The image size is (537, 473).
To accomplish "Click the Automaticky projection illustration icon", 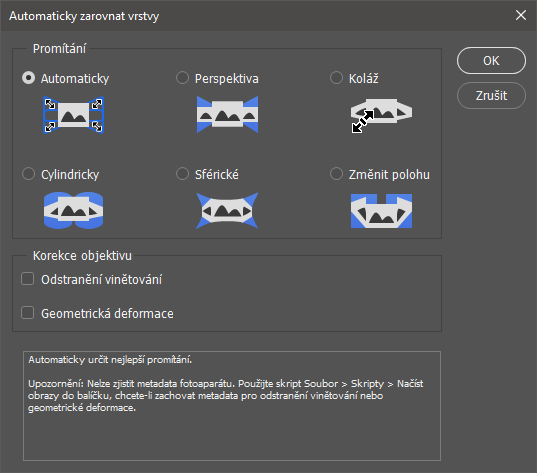I will pos(73,115).
